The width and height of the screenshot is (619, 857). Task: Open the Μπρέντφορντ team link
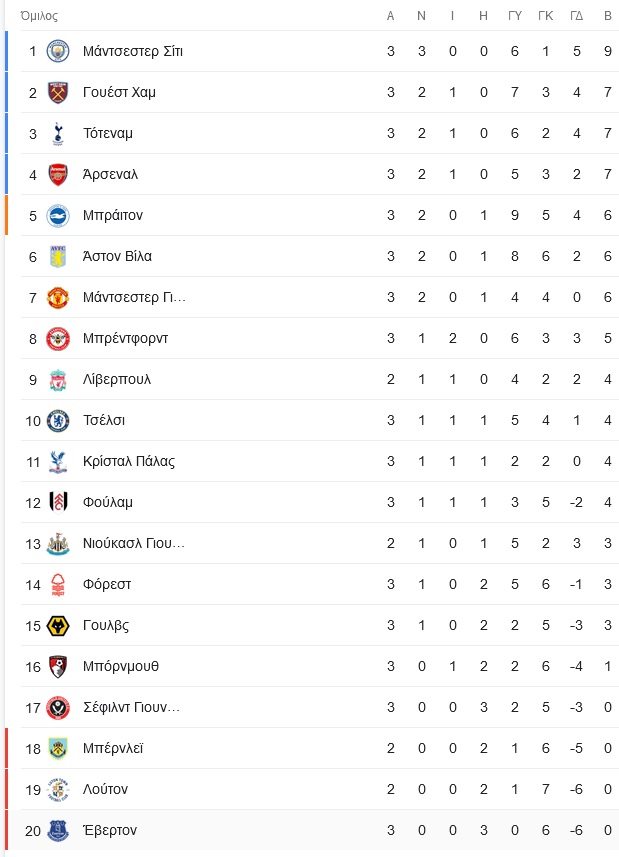coord(125,338)
